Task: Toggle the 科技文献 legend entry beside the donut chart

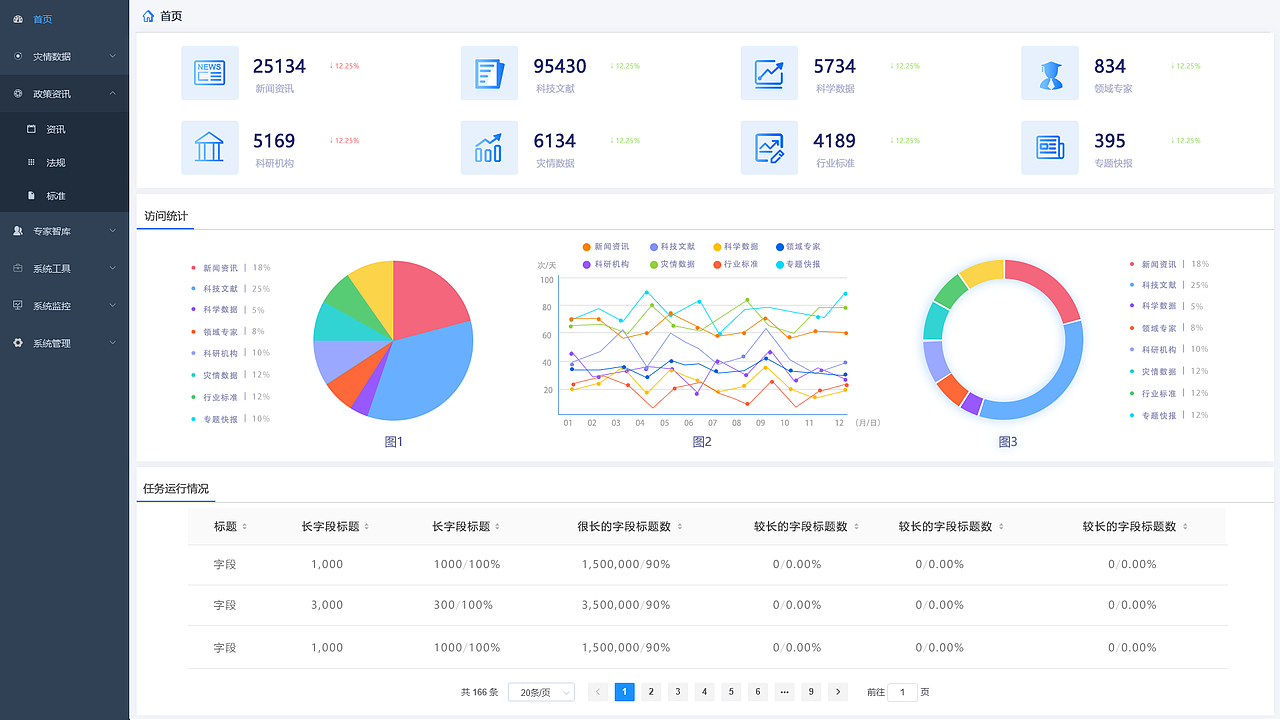Action: [1158, 285]
